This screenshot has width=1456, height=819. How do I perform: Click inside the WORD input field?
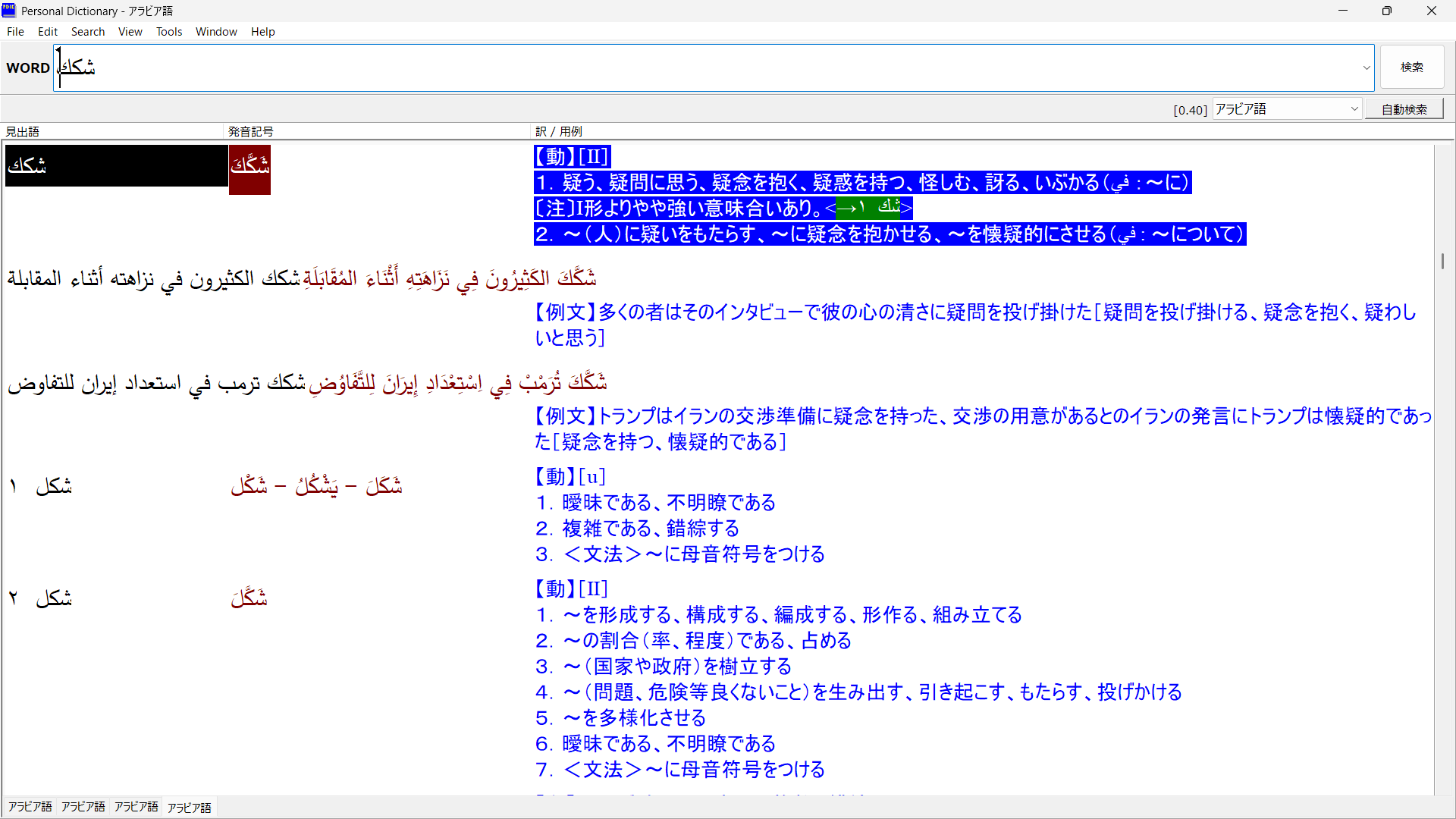[x=682, y=67]
